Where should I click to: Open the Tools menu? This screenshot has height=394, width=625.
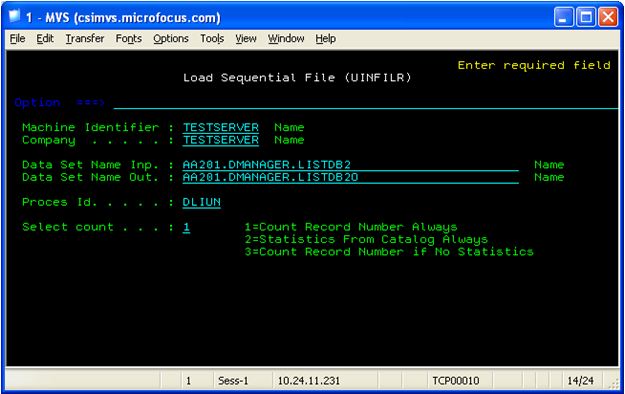point(212,39)
